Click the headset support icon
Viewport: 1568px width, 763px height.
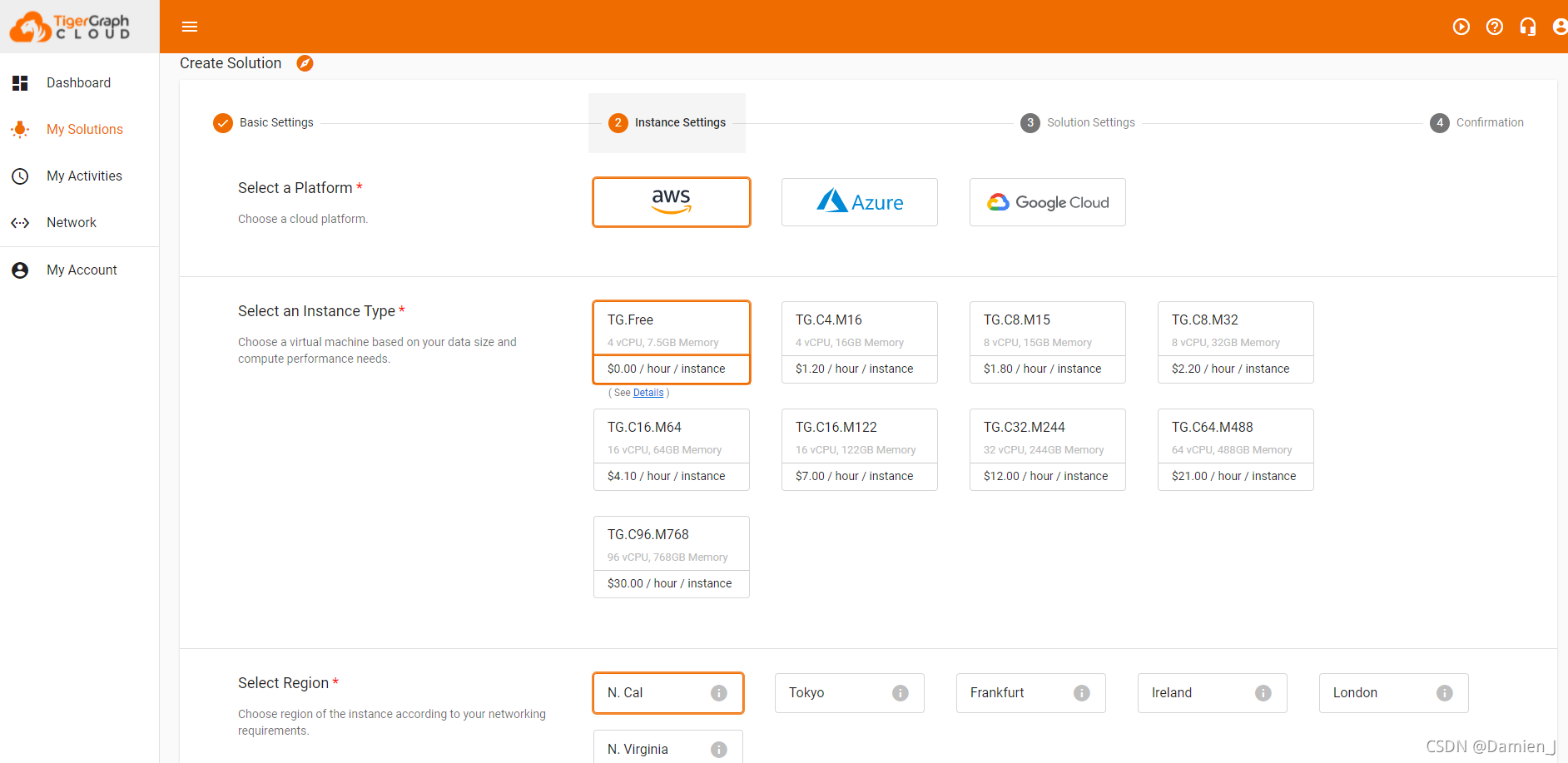1528,27
